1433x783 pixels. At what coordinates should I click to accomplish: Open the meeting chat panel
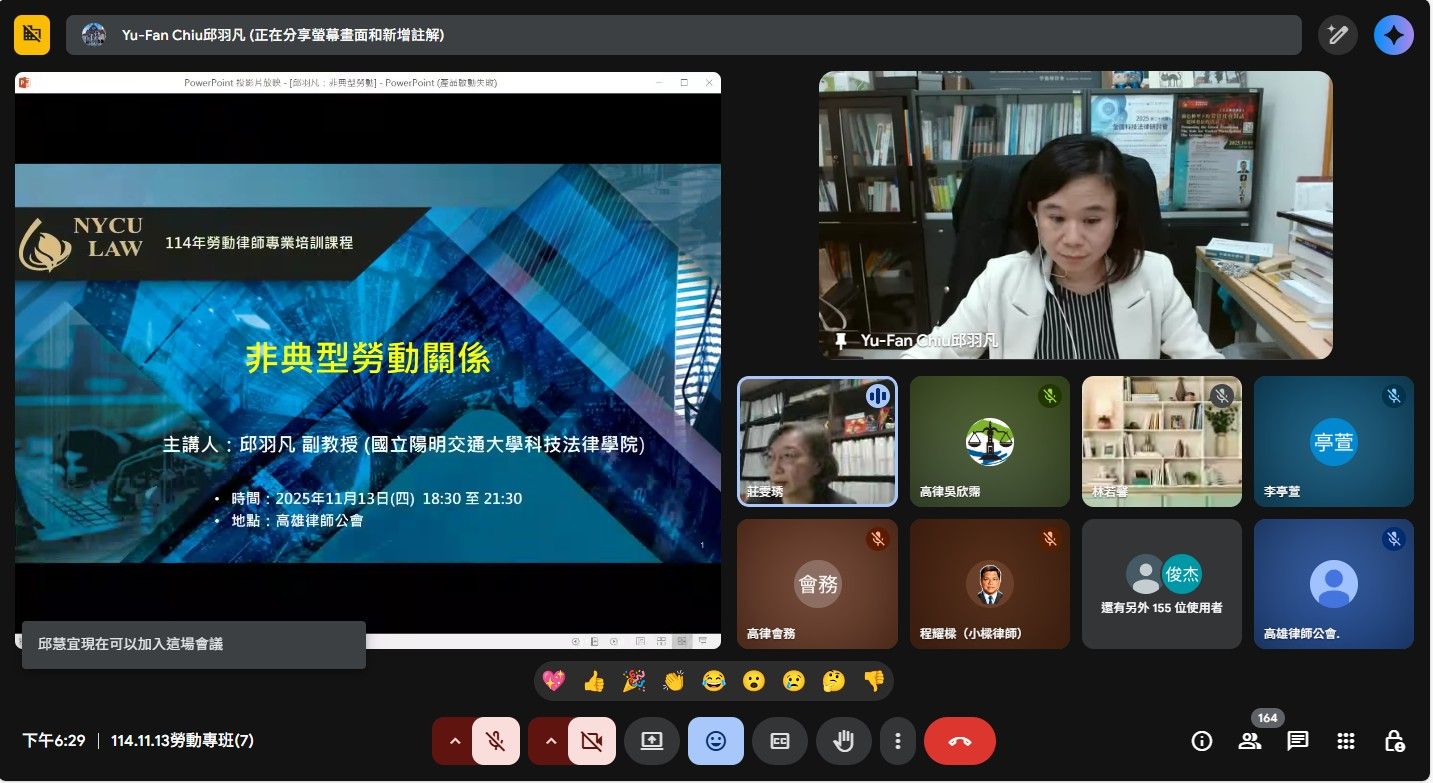point(1297,741)
